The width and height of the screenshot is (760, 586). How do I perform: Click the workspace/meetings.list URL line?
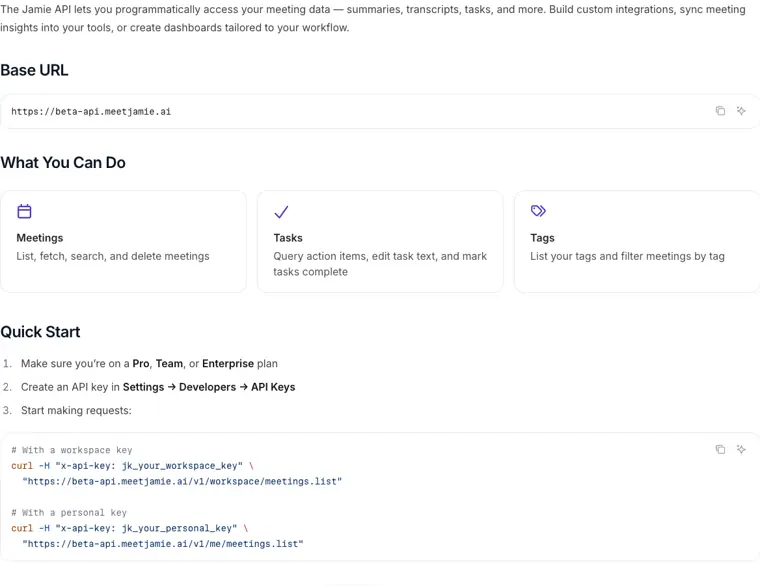182,481
